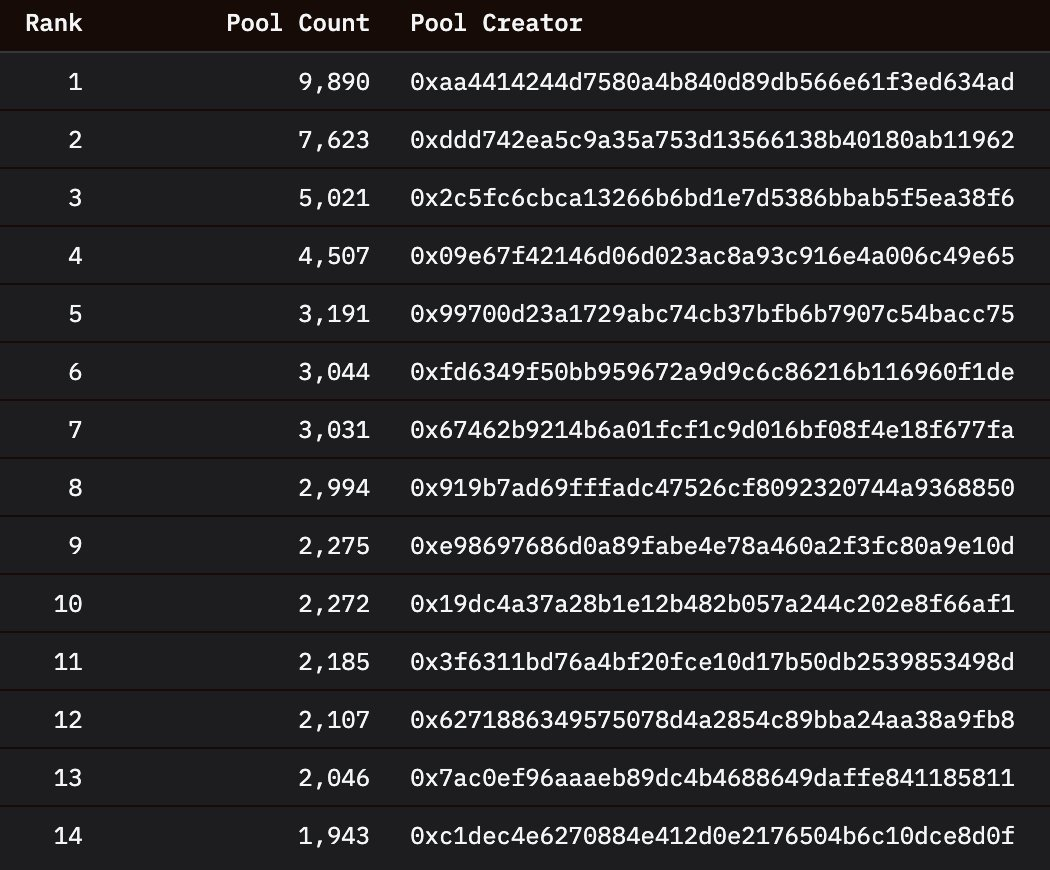
Task: Click rank cell 9
Action: [75, 546]
